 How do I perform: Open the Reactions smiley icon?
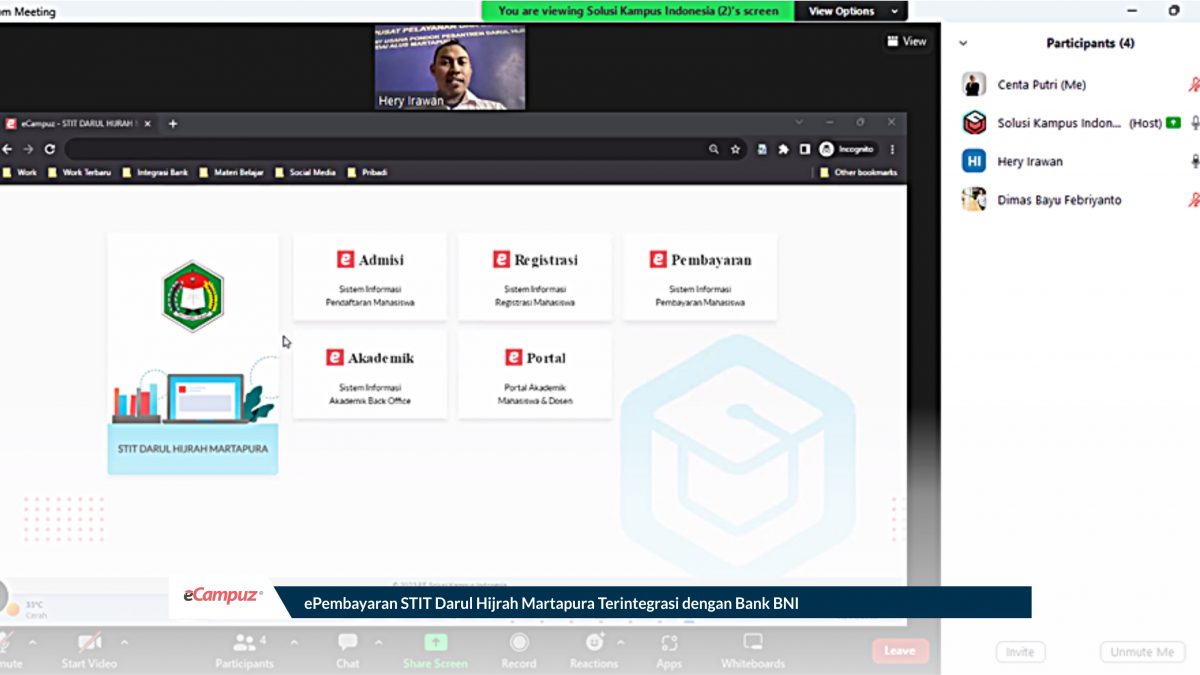[595, 642]
